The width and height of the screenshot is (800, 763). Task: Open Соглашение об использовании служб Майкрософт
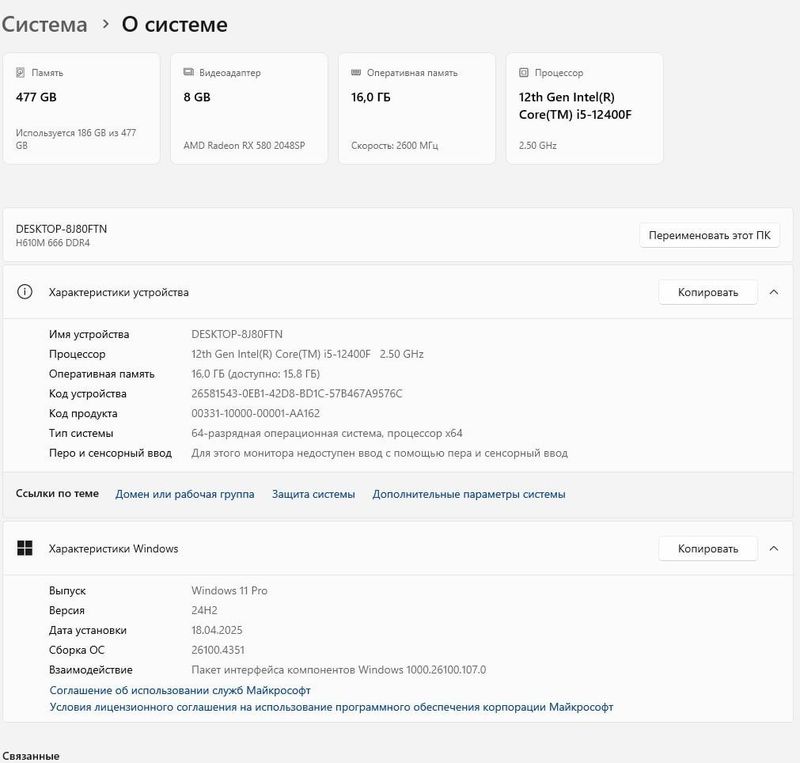180,690
